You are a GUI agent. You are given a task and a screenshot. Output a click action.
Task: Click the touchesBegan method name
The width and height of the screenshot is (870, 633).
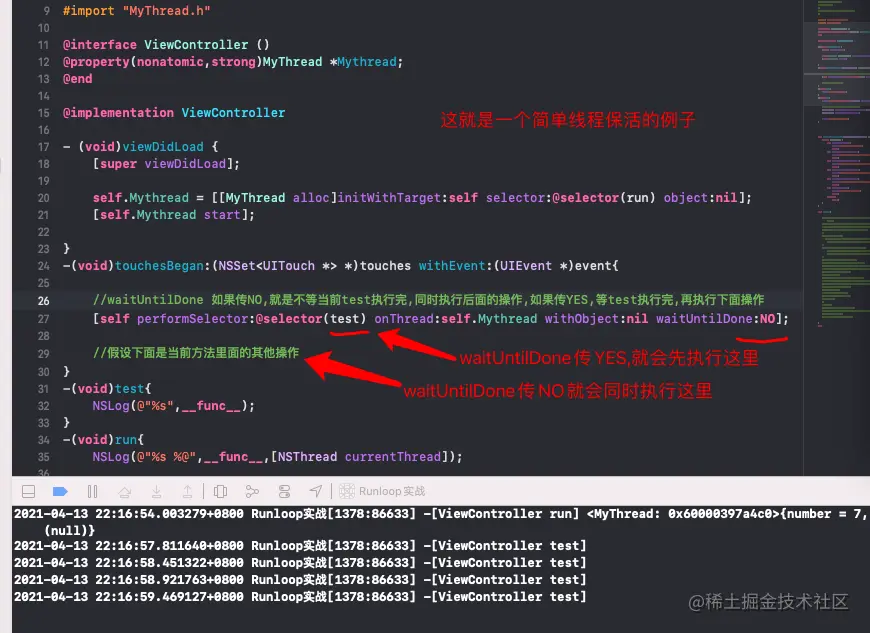(x=159, y=266)
